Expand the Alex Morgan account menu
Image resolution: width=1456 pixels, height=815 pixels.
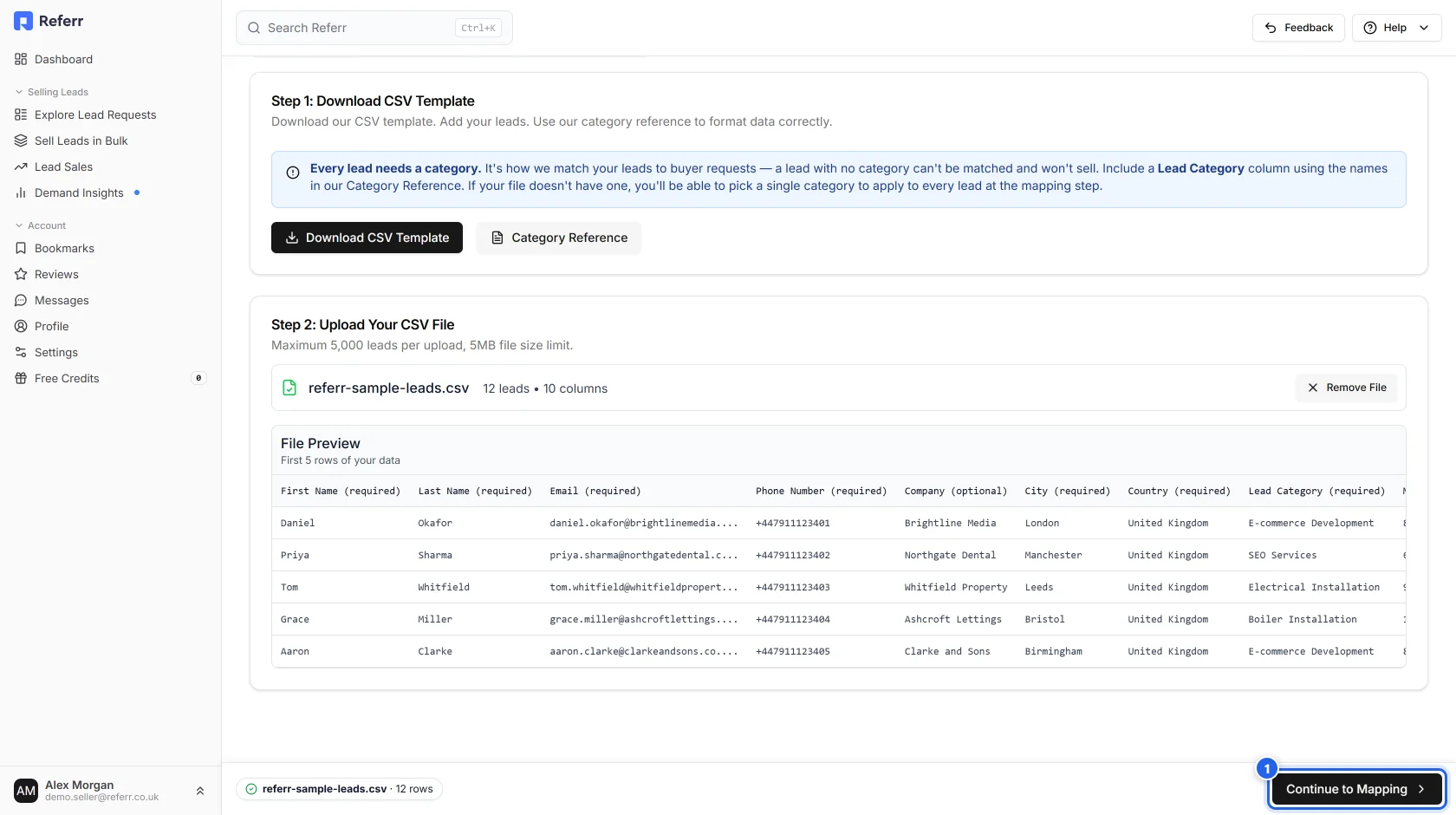tap(200, 791)
